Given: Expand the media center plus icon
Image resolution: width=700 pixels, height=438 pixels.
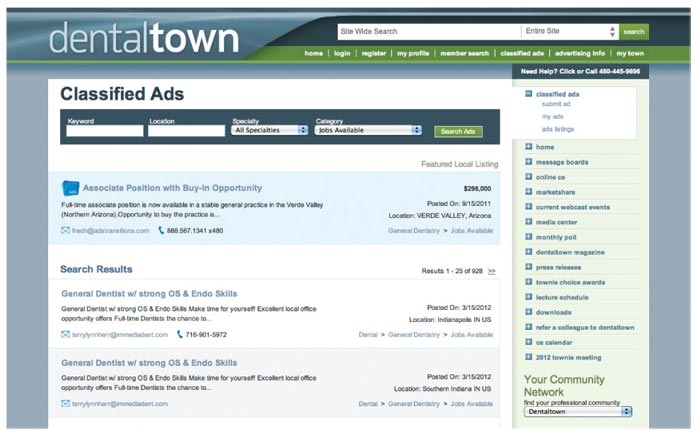Looking at the screenshot, I should 529,222.
